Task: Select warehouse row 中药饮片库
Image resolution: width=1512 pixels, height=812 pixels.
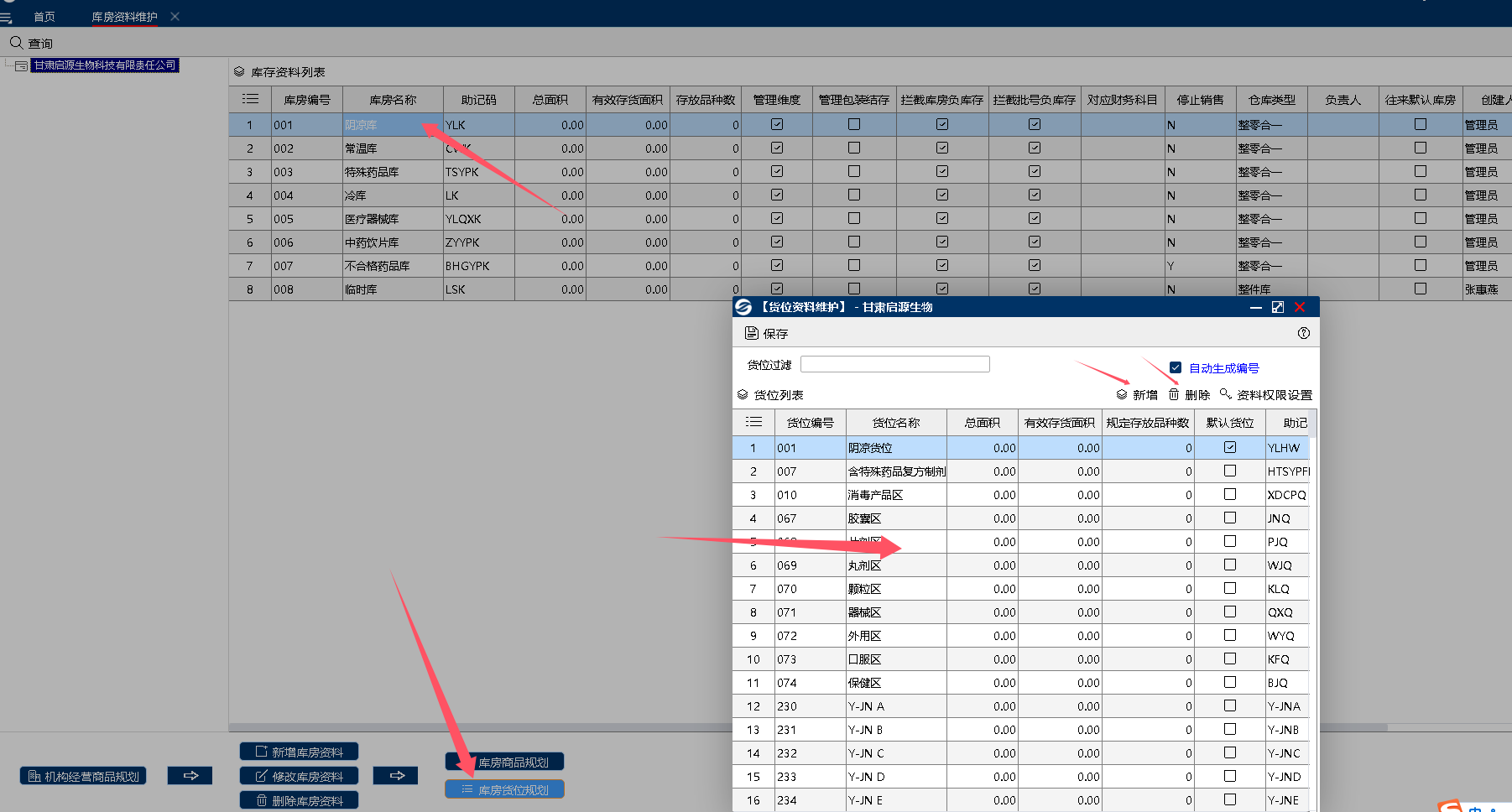Action: coord(870,242)
